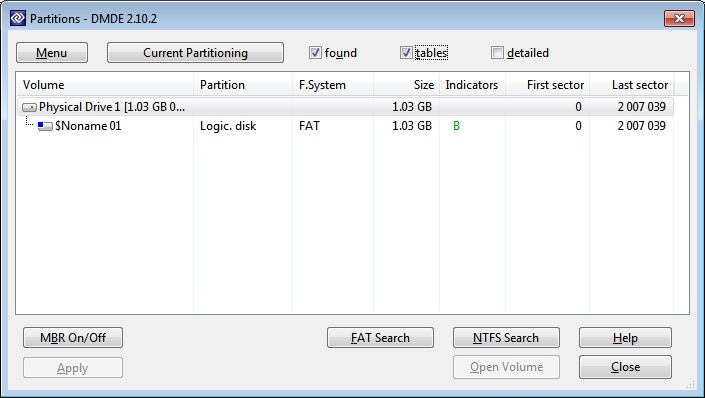
Task: Click the First sector column header
Action: click(547, 85)
